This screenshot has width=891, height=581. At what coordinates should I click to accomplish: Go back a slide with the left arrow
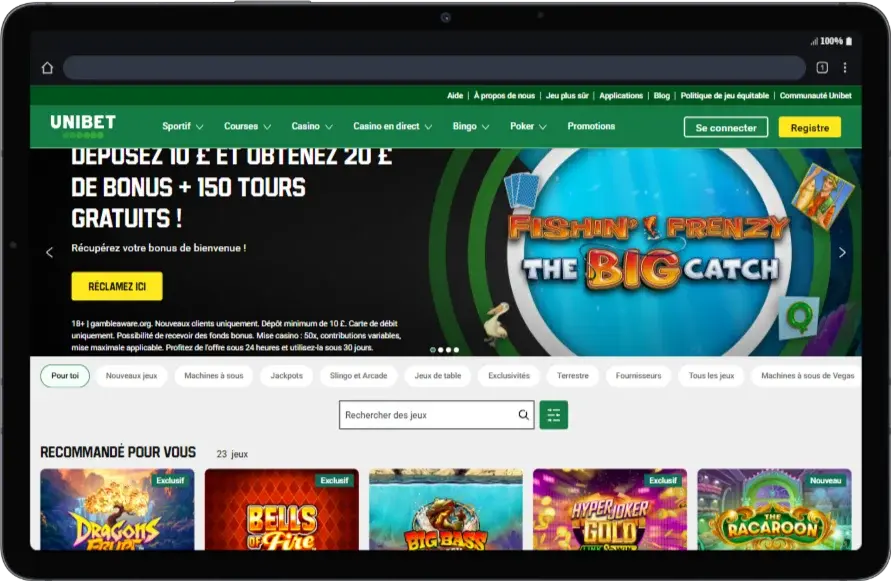(48, 253)
